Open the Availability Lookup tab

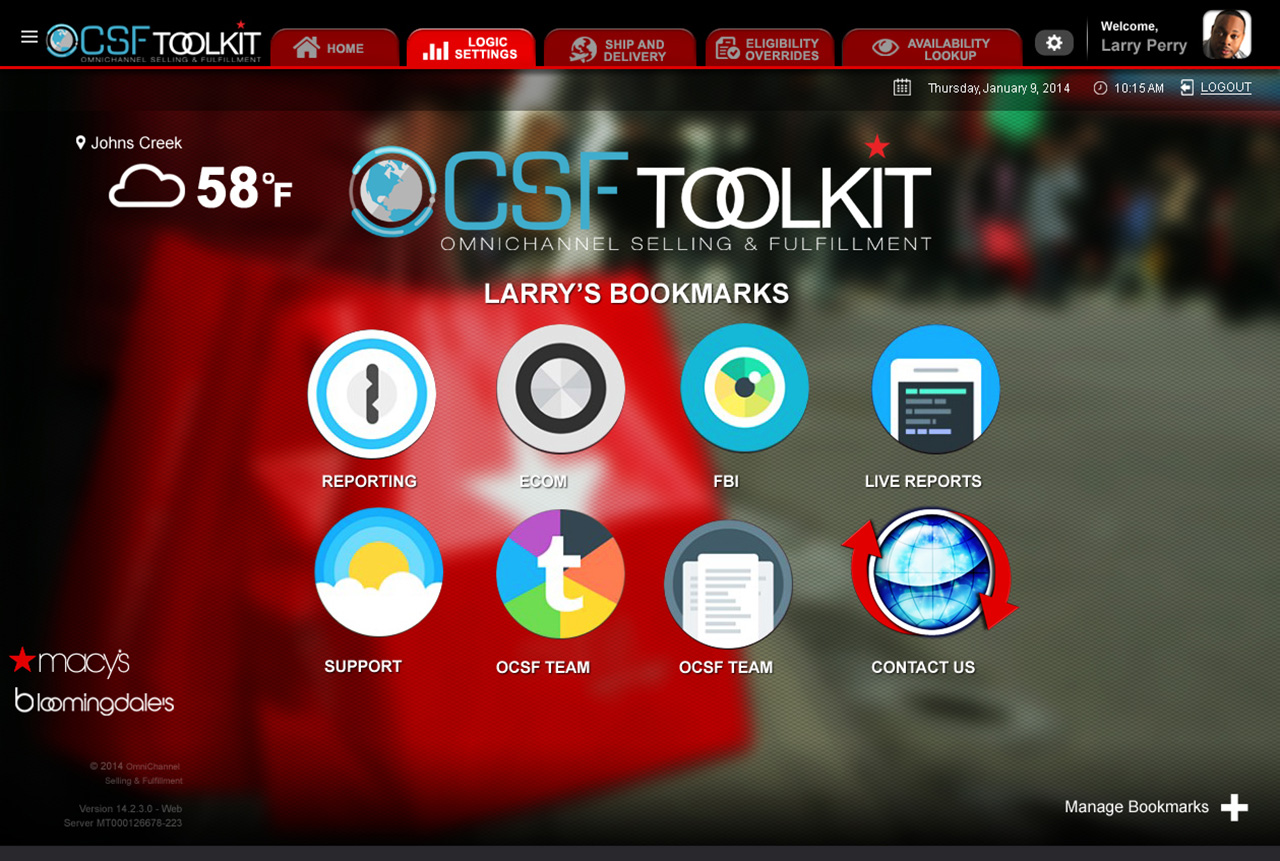coord(931,49)
